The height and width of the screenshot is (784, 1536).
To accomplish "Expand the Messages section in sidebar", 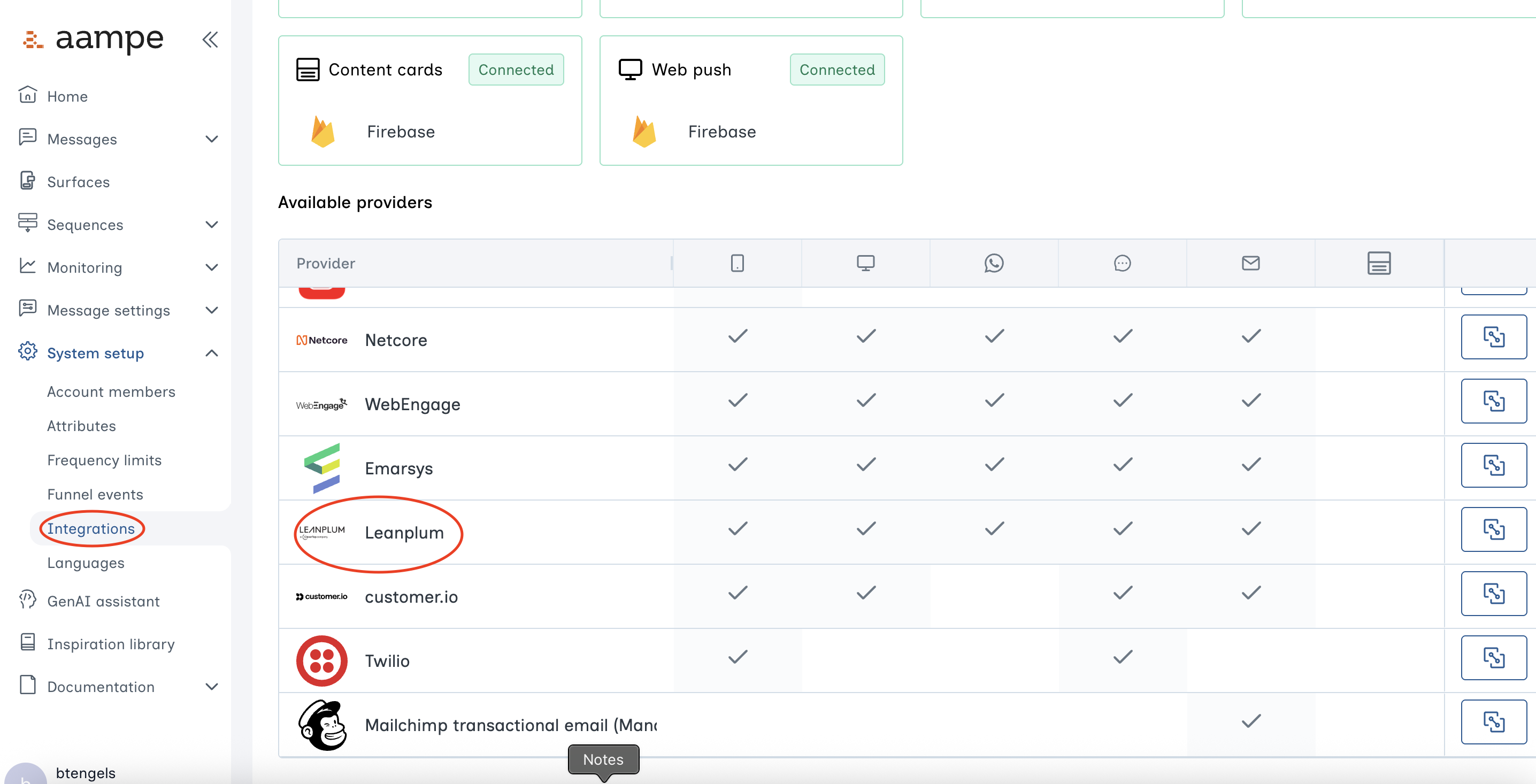I will [x=212, y=139].
